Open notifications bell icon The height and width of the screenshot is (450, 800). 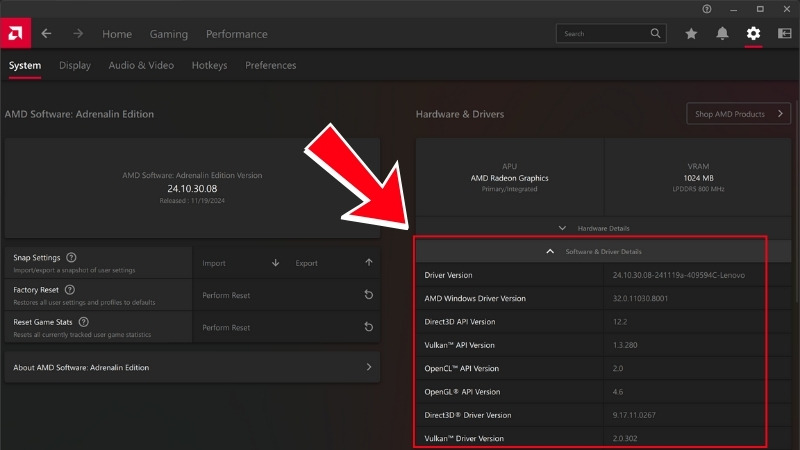722,33
